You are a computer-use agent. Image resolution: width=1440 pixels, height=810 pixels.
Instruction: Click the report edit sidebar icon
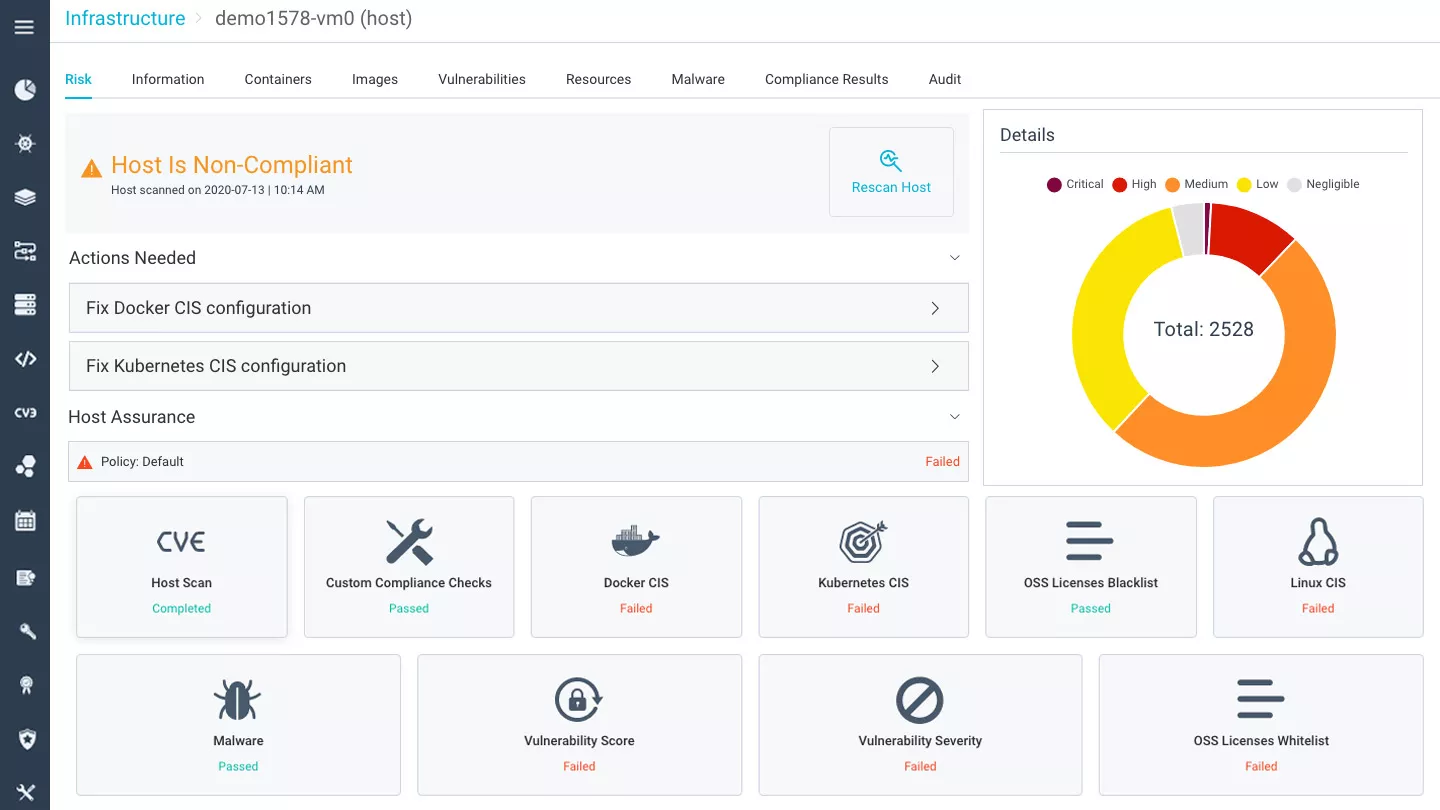tap(25, 577)
